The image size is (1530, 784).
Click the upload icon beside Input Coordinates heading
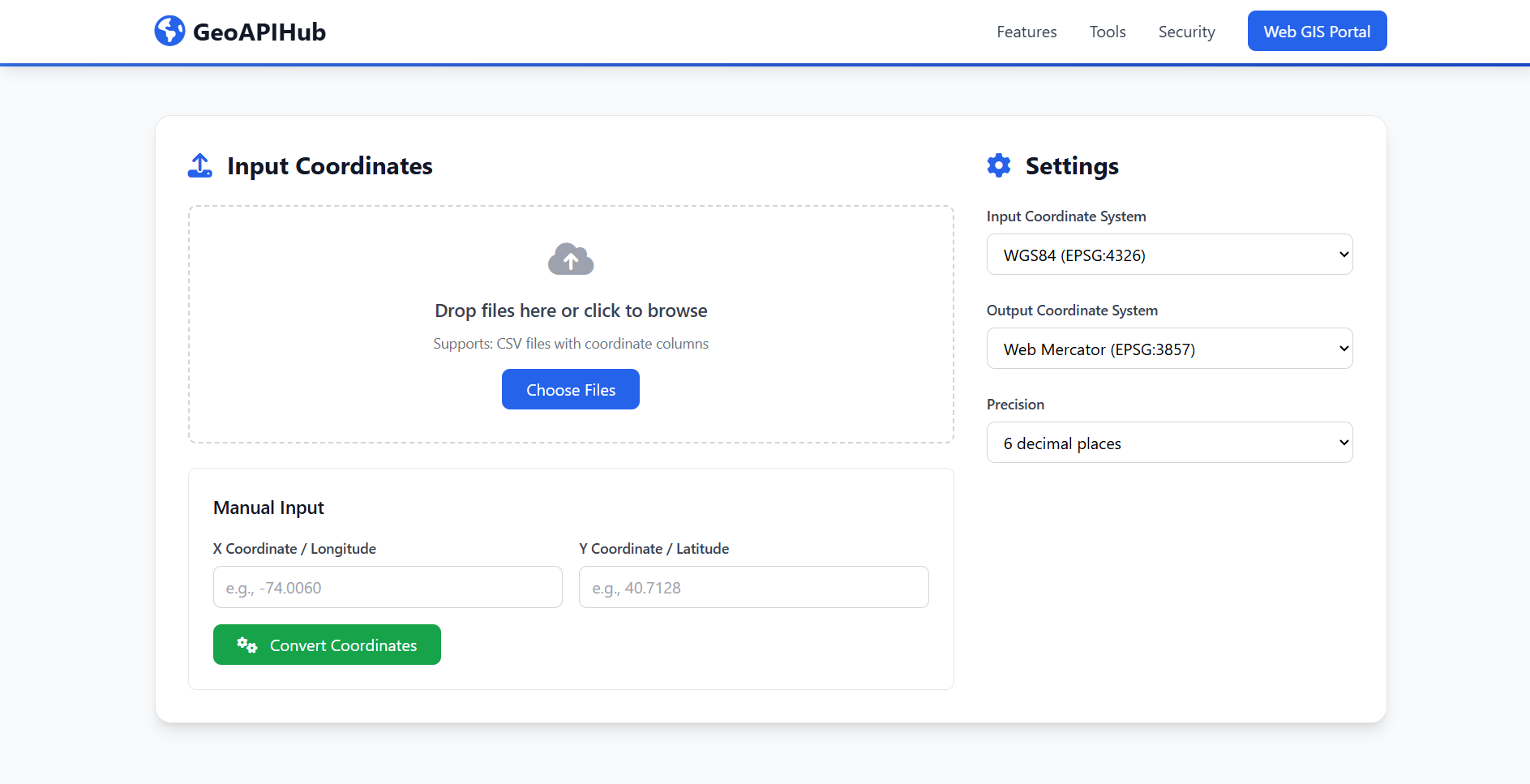click(199, 165)
